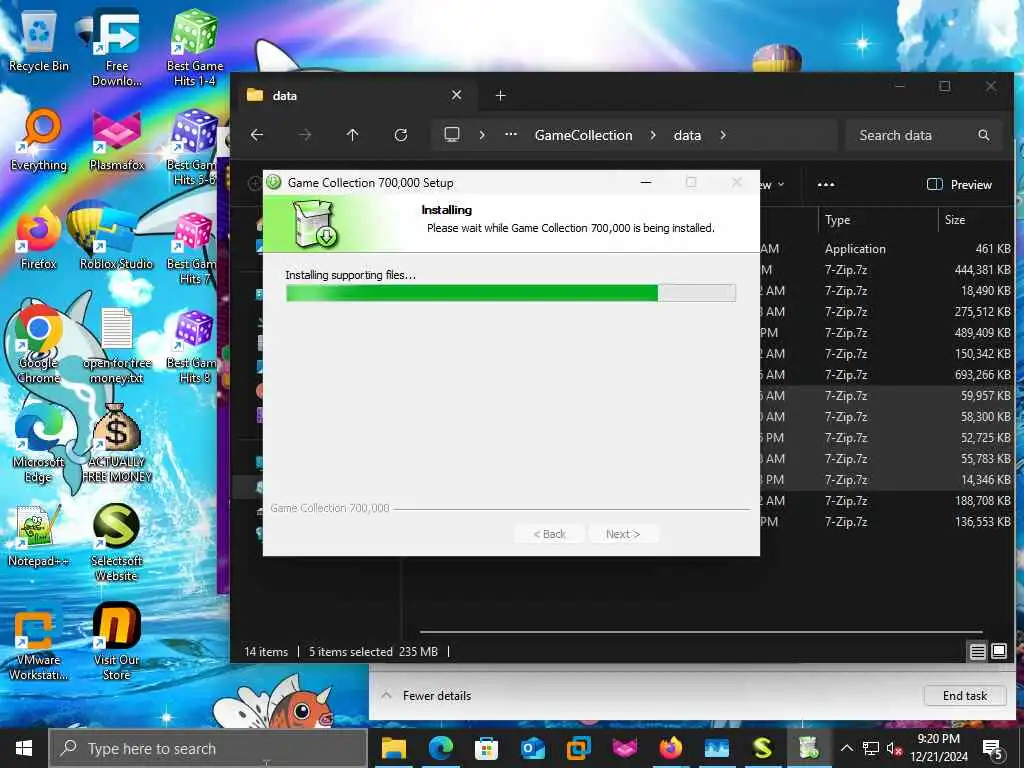Image resolution: width=1024 pixels, height=768 pixels.
Task: Open the Free Download Manager desktop shortcut
Action: click(x=116, y=47)
